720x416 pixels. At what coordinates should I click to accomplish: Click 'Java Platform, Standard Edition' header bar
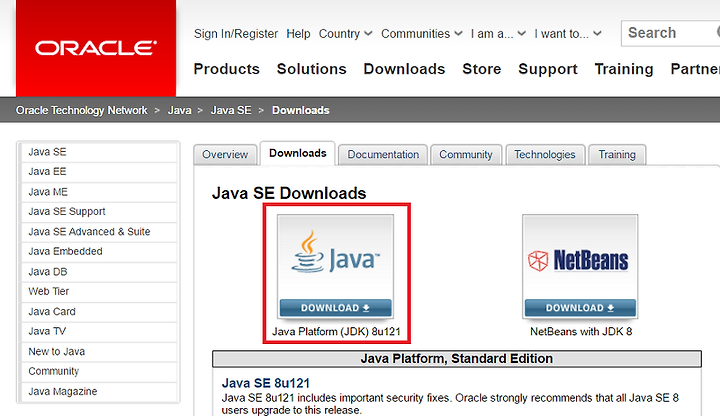457,359
